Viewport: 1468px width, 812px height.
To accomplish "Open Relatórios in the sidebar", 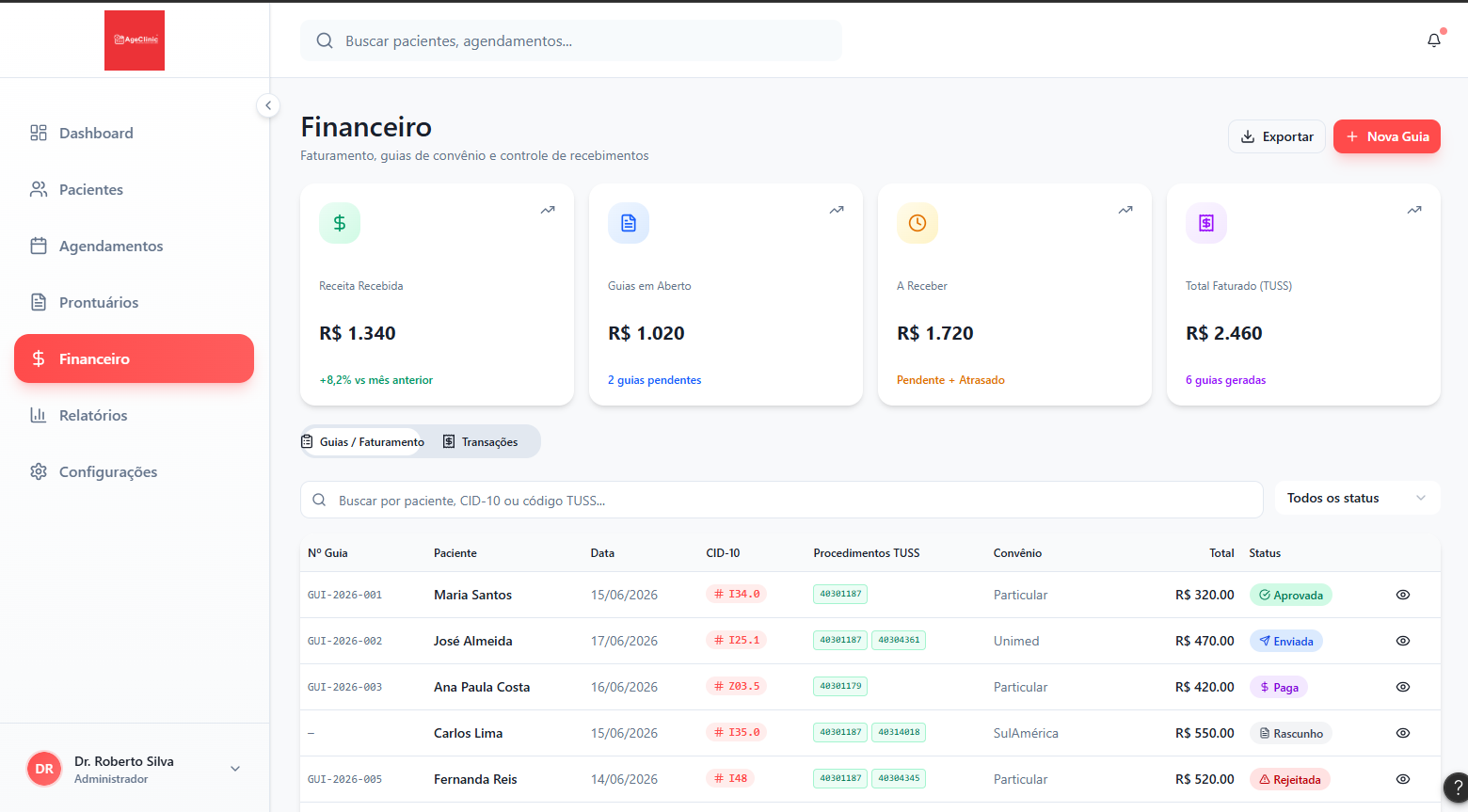I will (x=134, y=415).
